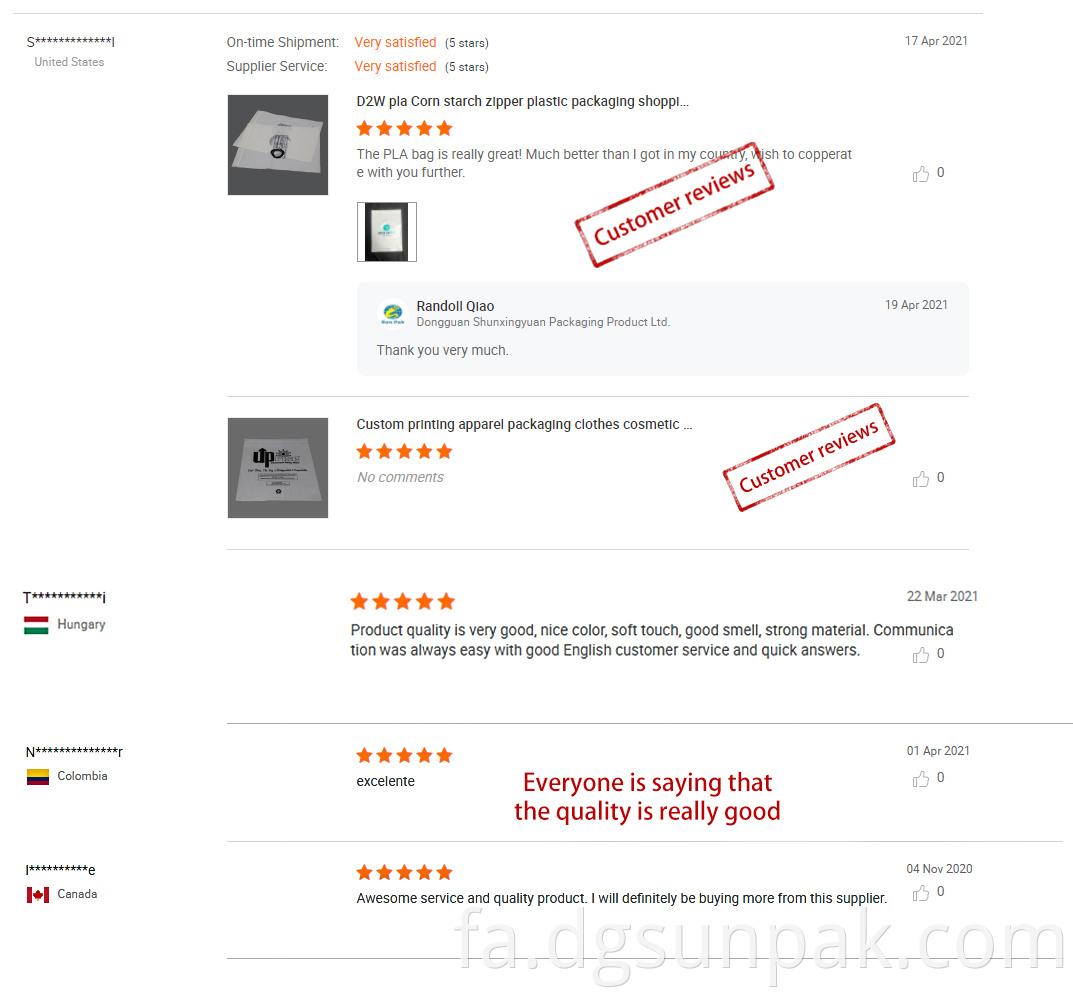This screenshot has height=997, width=1073.
Task: Like the PLA bag review with thumbs-up
Action: coord(920,174)
